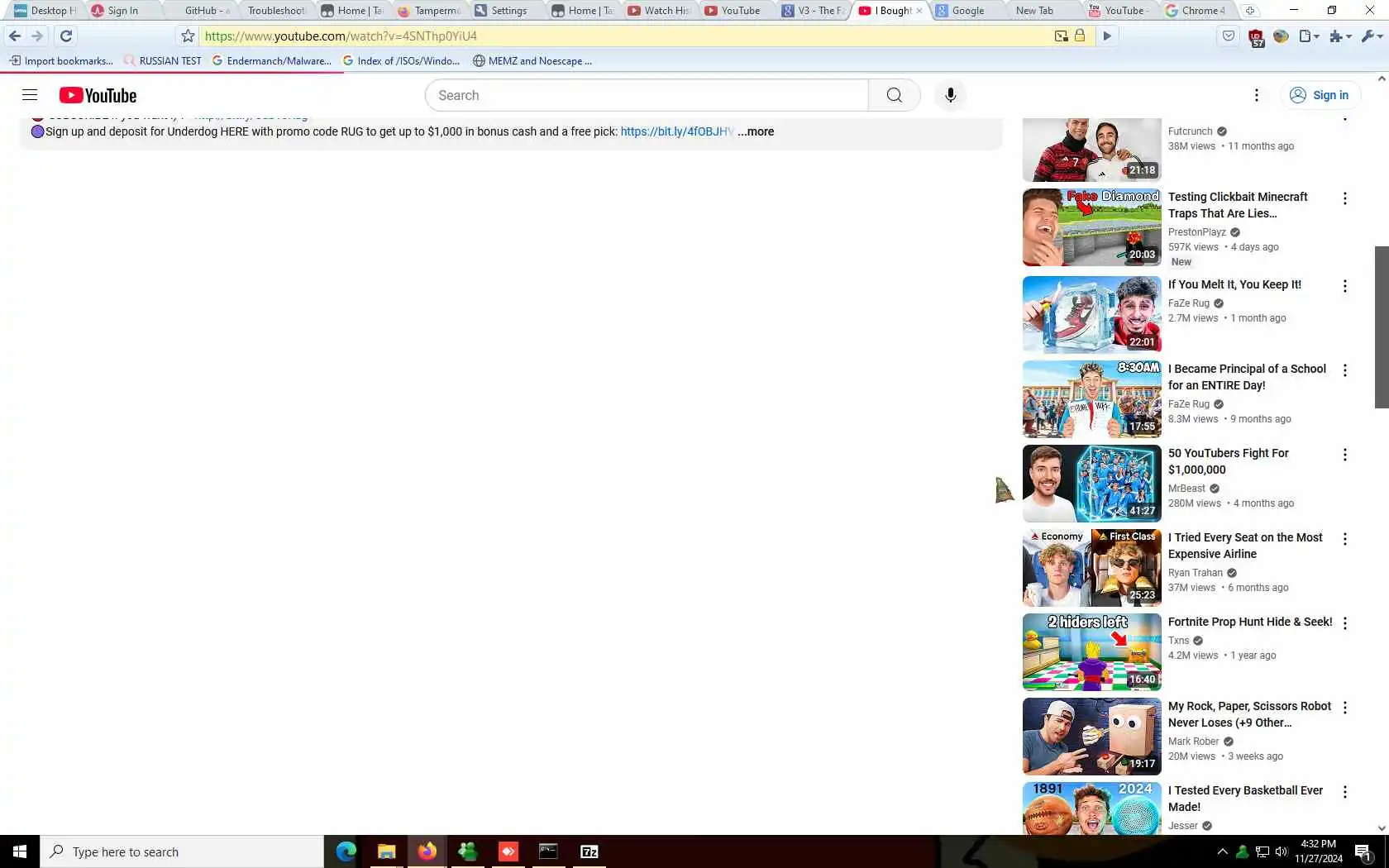This screenshot has width=1389, height=868.
Task: Click the play arrow button beside the address bar
Action: point(1107,36)
